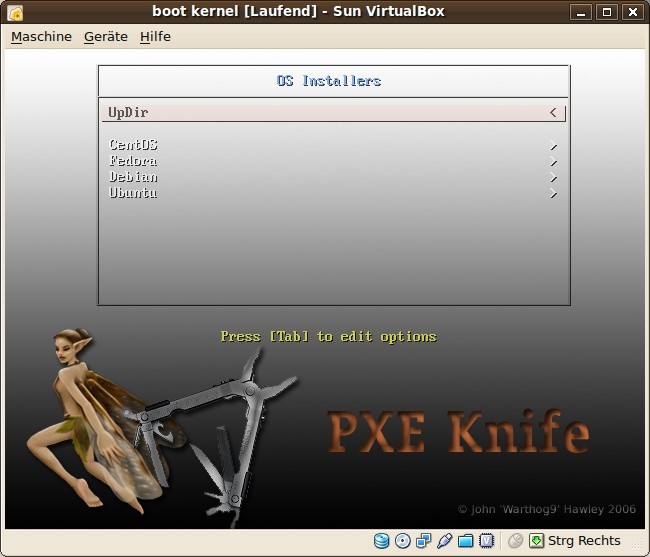
Task: Click the VirtualBox window icon in title bar
Action: point(15,12)
